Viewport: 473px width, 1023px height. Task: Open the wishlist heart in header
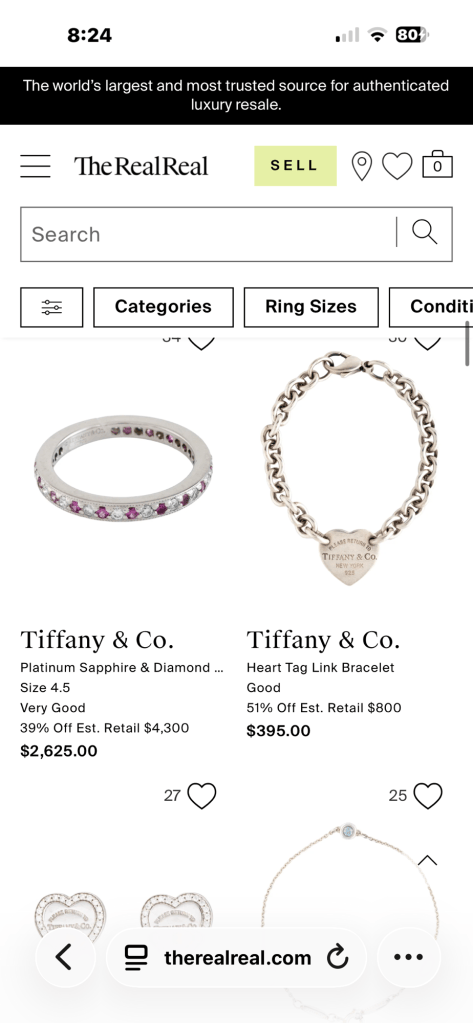pos(397,166)
